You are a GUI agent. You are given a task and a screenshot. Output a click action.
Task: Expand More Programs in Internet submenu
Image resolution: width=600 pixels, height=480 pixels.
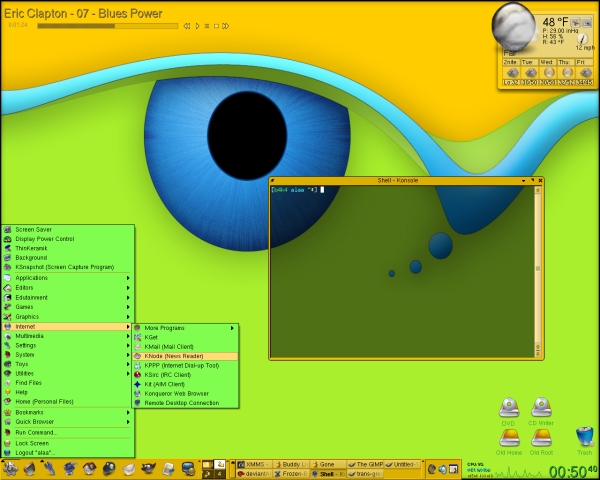pyautogui.click(x=185, y=328)
